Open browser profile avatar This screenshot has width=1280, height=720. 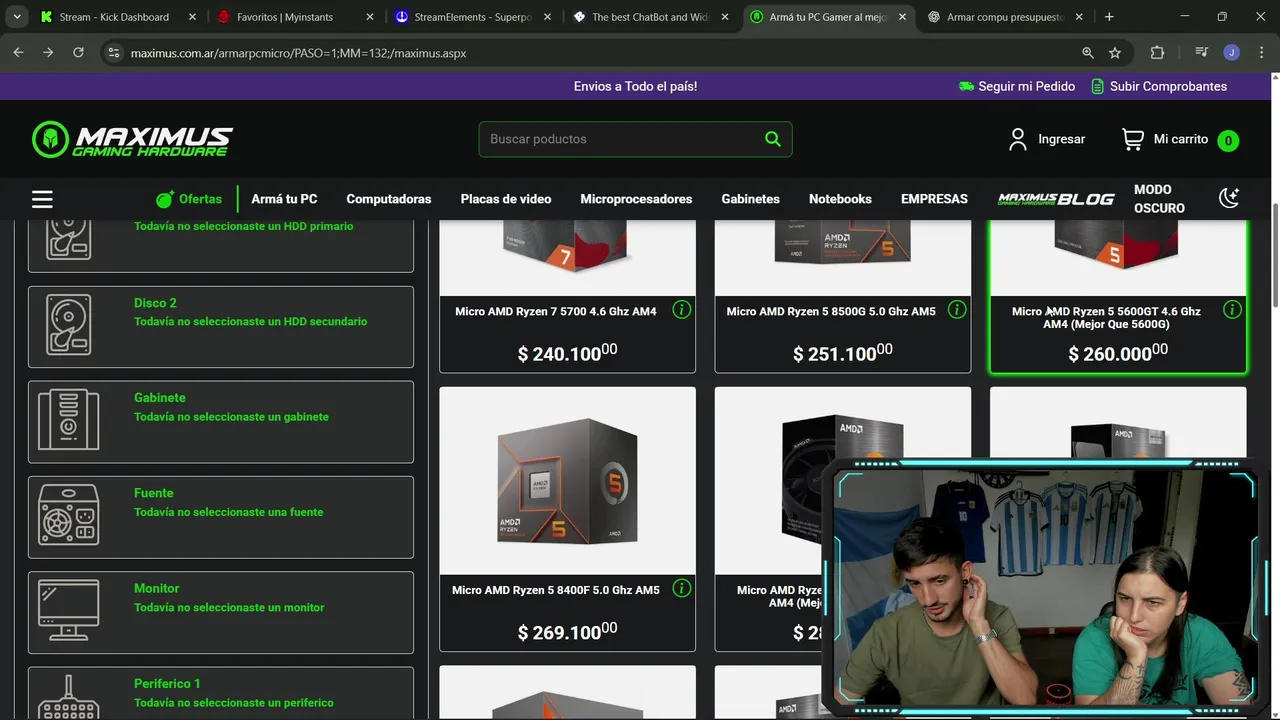[1232, 53]
